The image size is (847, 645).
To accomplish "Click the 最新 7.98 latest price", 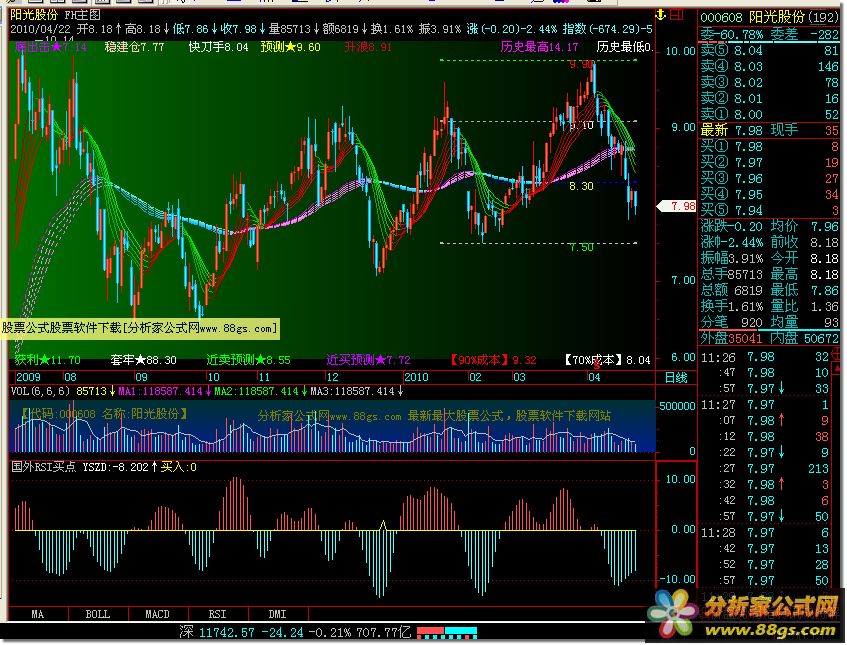I will [x=731, y=130].
